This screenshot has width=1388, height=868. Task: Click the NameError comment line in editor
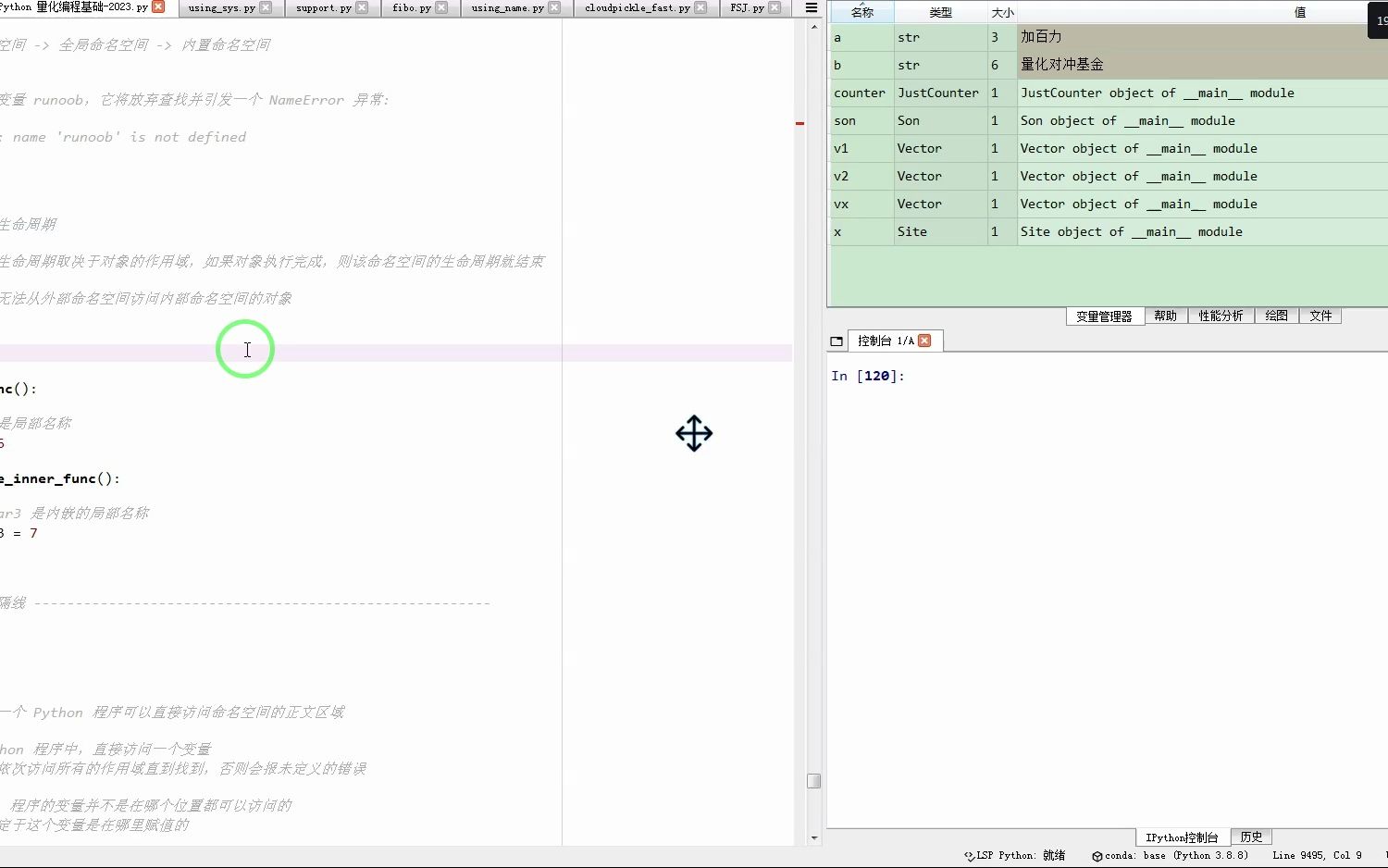point(194,100)
